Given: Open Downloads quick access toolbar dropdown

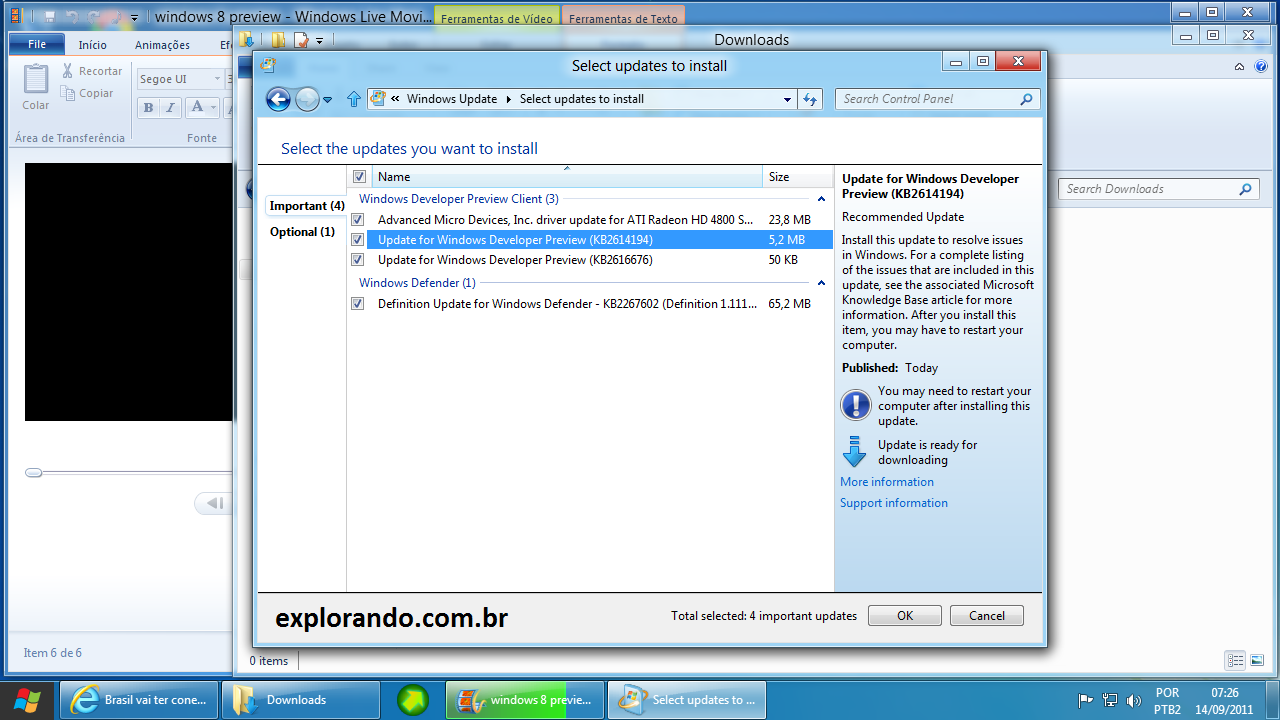Looking at the screenshot, I should (x=319, y=41).
